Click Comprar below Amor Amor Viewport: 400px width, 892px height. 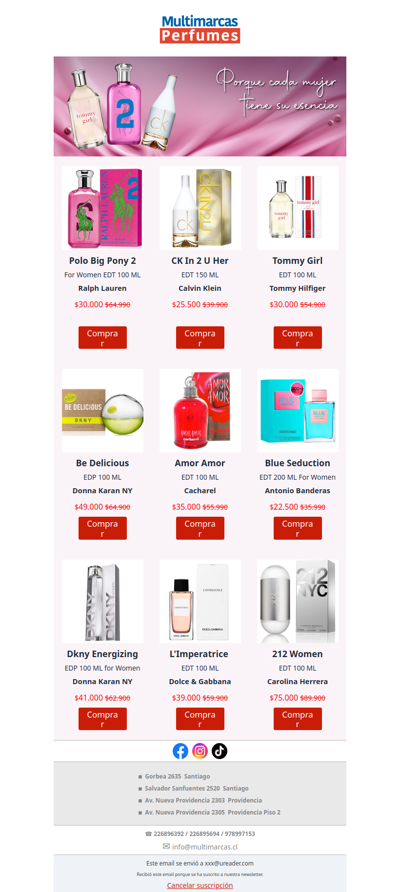coord(200,528)
